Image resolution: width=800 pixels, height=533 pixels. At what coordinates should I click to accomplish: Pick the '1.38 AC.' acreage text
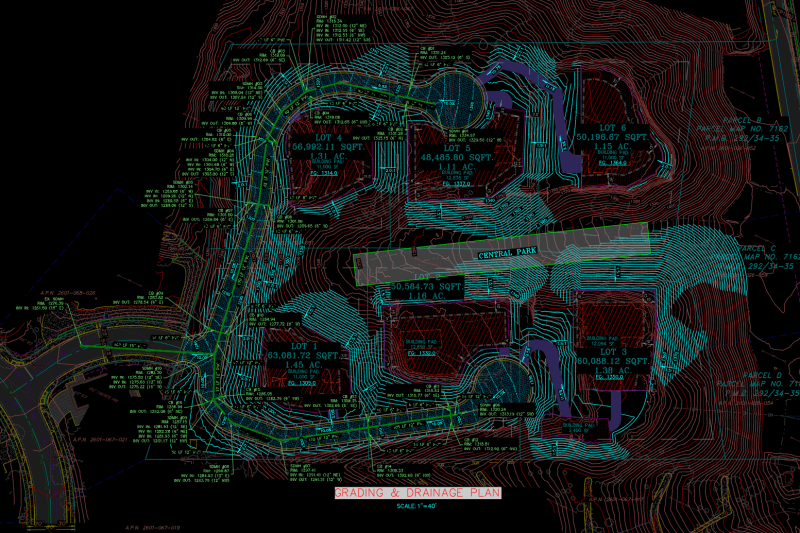coord(614,370)
